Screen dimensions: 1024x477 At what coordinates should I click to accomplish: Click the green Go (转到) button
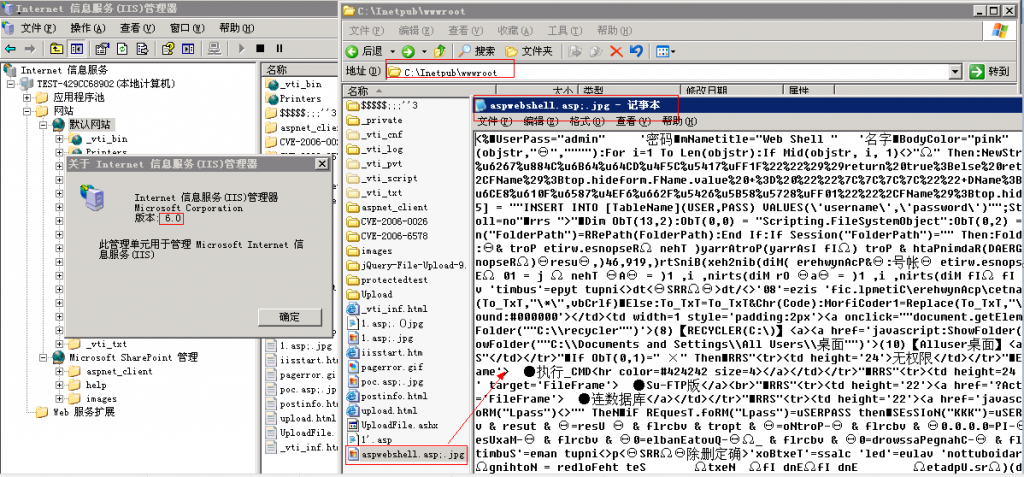click(x=991, y=71)
